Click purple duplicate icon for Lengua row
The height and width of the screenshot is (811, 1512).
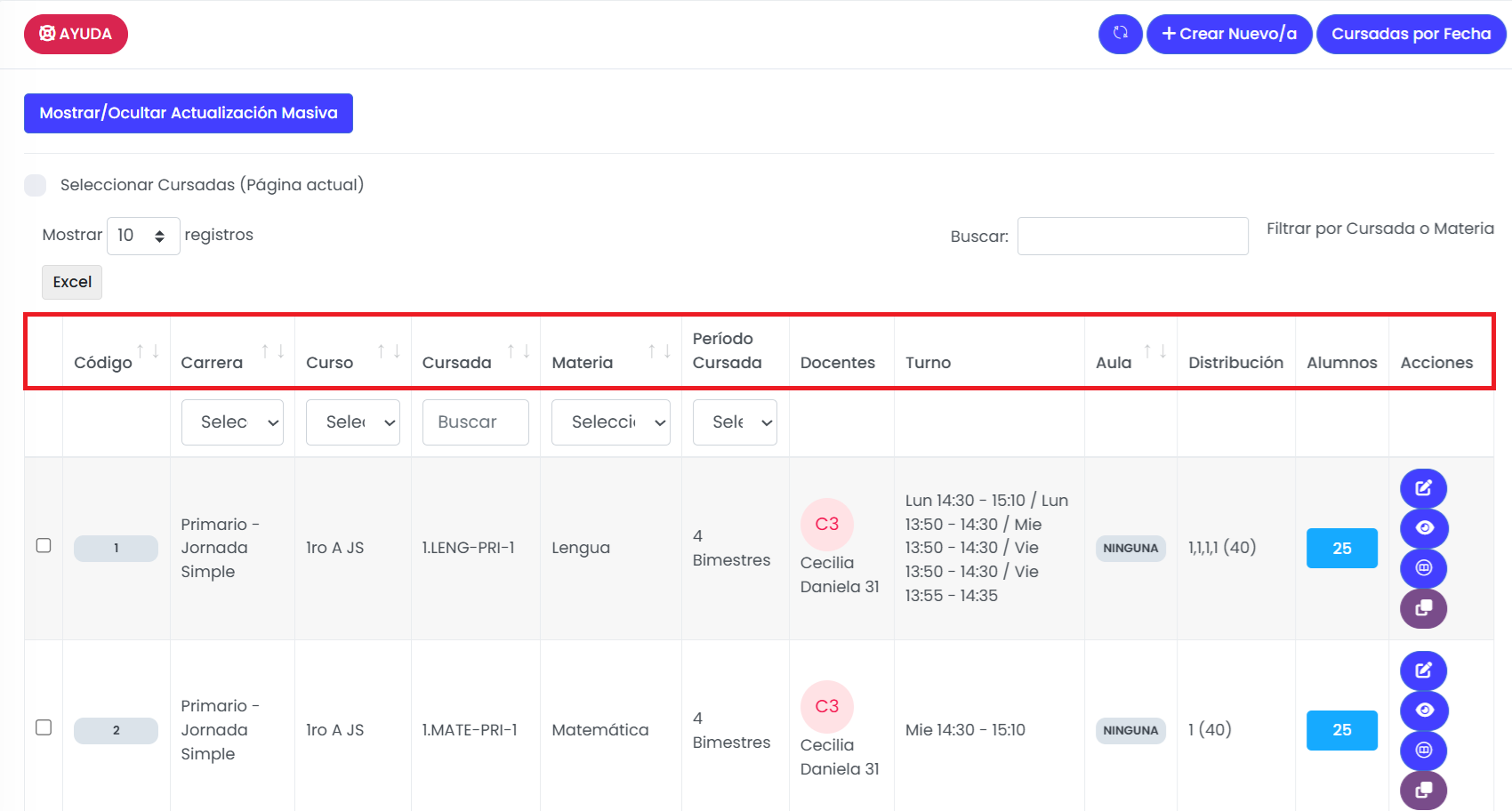point(1424,608)
